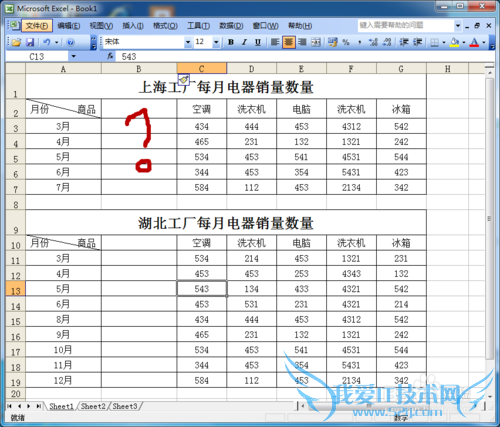The width and height of the screenshot is (500, 427).
Task: Open the 工具(T) menu
Action: (198, 26)
